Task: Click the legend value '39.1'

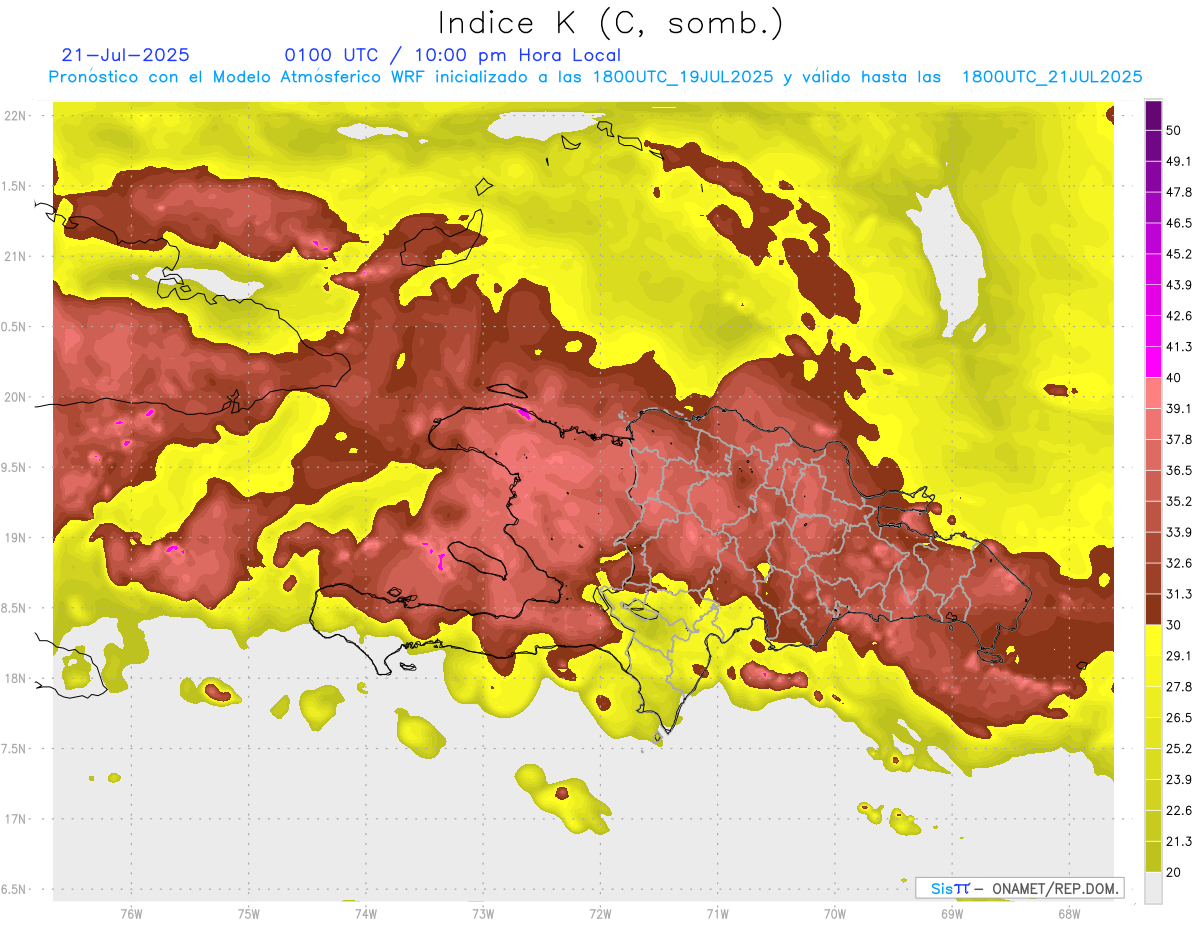Action: pos(1179,408)
